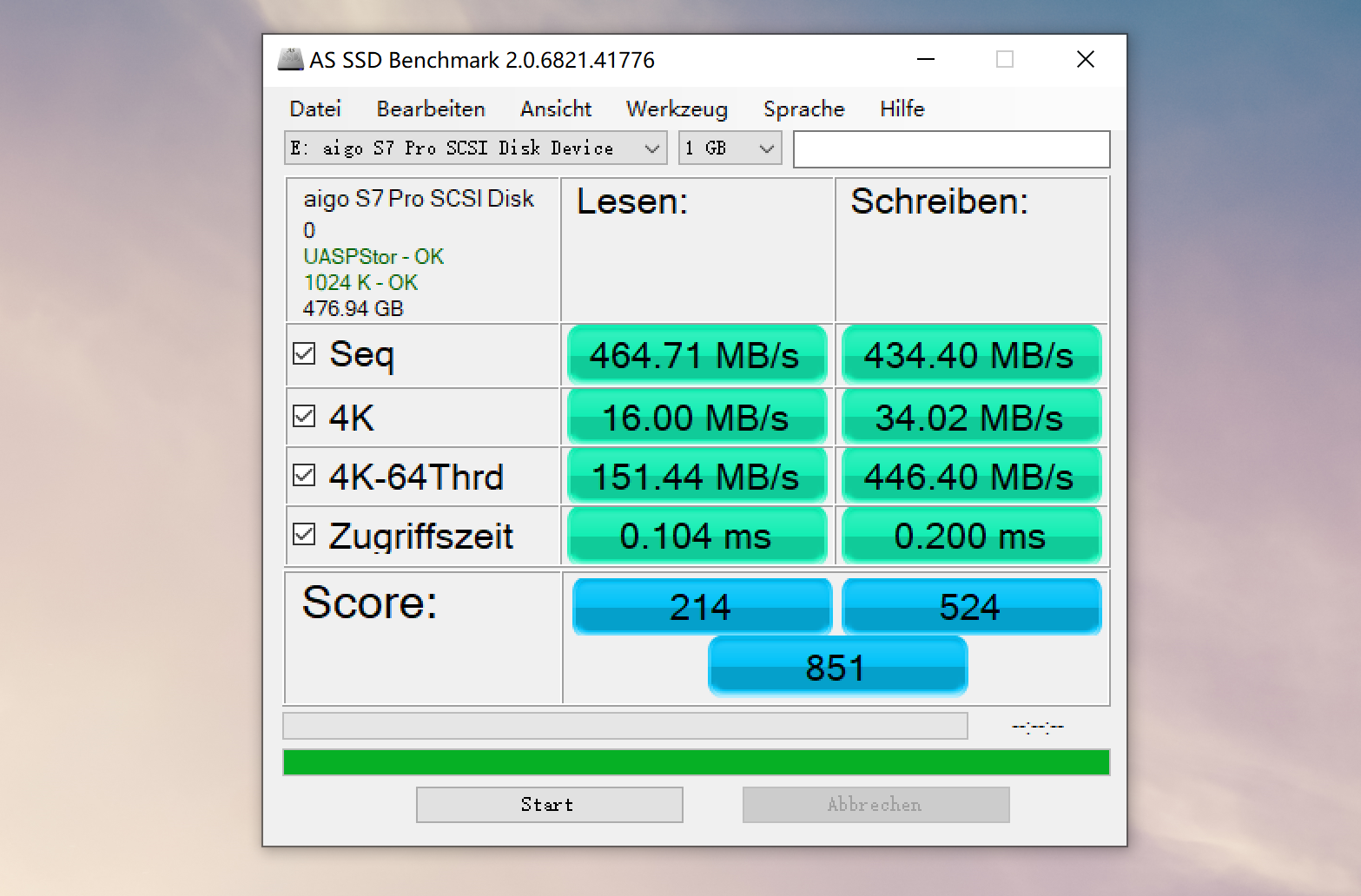Open the Ansicht menu
Image resolution: width=1361 pixels, height=896 pixels.
(556, 109)
